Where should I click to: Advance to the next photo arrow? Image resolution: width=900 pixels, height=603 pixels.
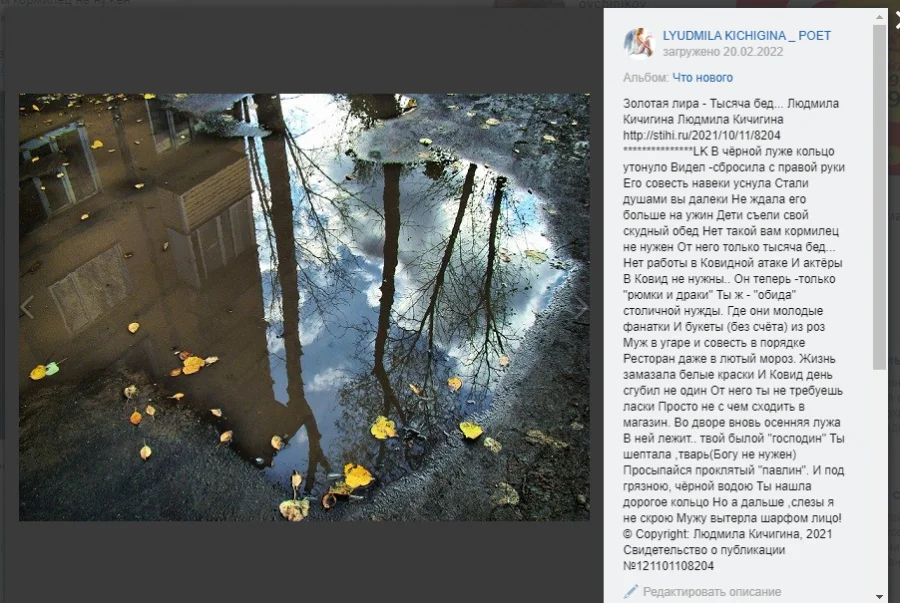click(581, 307)
